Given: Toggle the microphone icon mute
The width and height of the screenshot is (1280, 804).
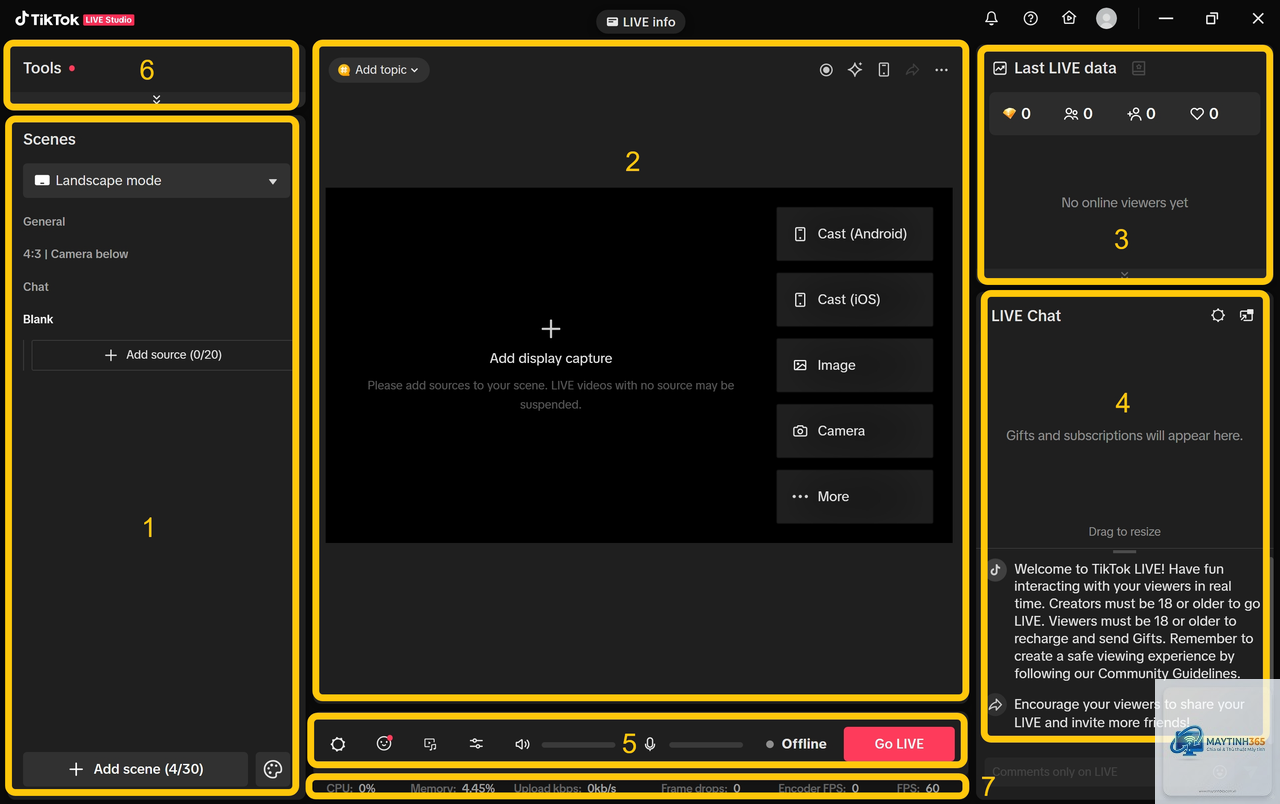Looking at the screenshot, I should click(650, 744).
